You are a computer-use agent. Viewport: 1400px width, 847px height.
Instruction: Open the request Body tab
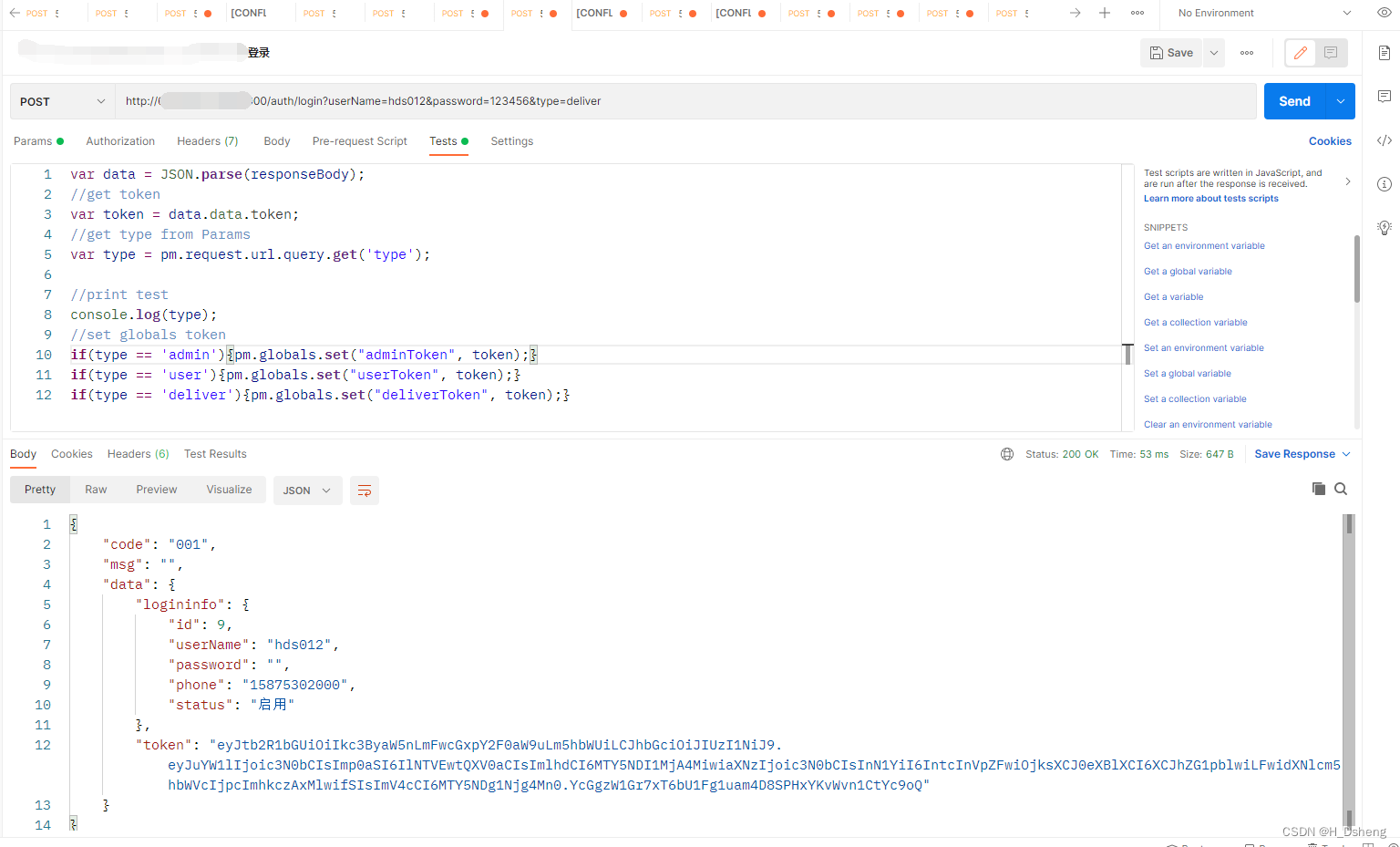coord(277,141)
